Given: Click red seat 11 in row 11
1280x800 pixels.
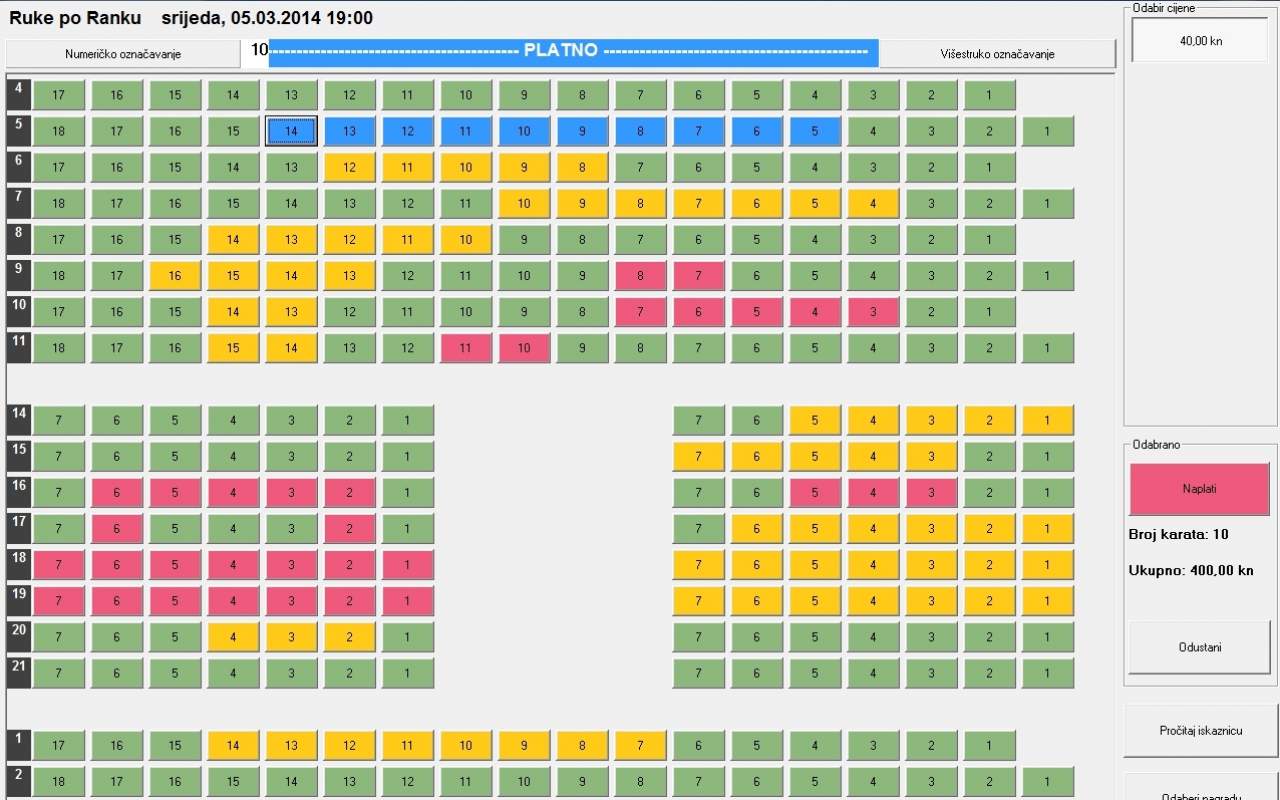Looking at the screenshot, I should tap(466, 348).
